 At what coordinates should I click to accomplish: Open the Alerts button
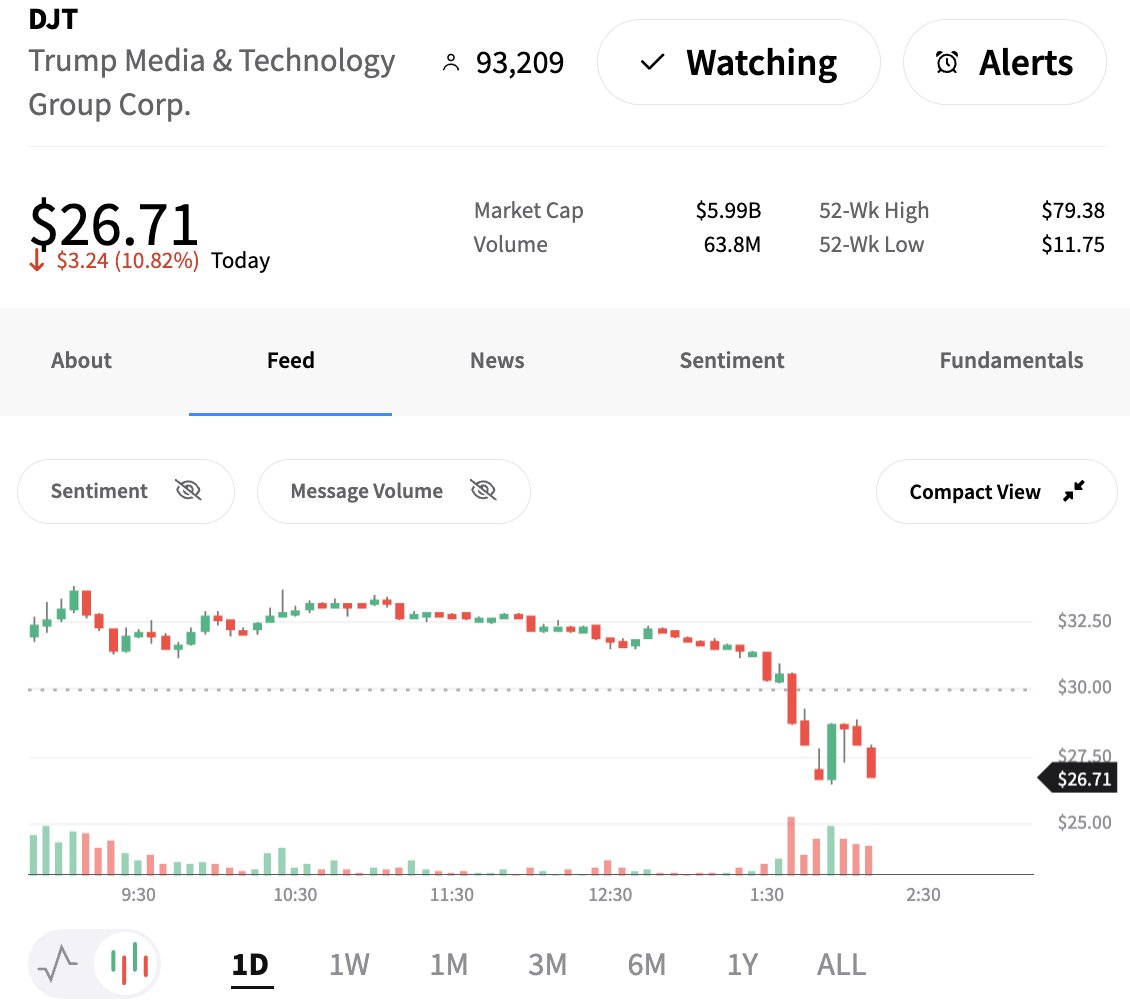pos(1005,63)
